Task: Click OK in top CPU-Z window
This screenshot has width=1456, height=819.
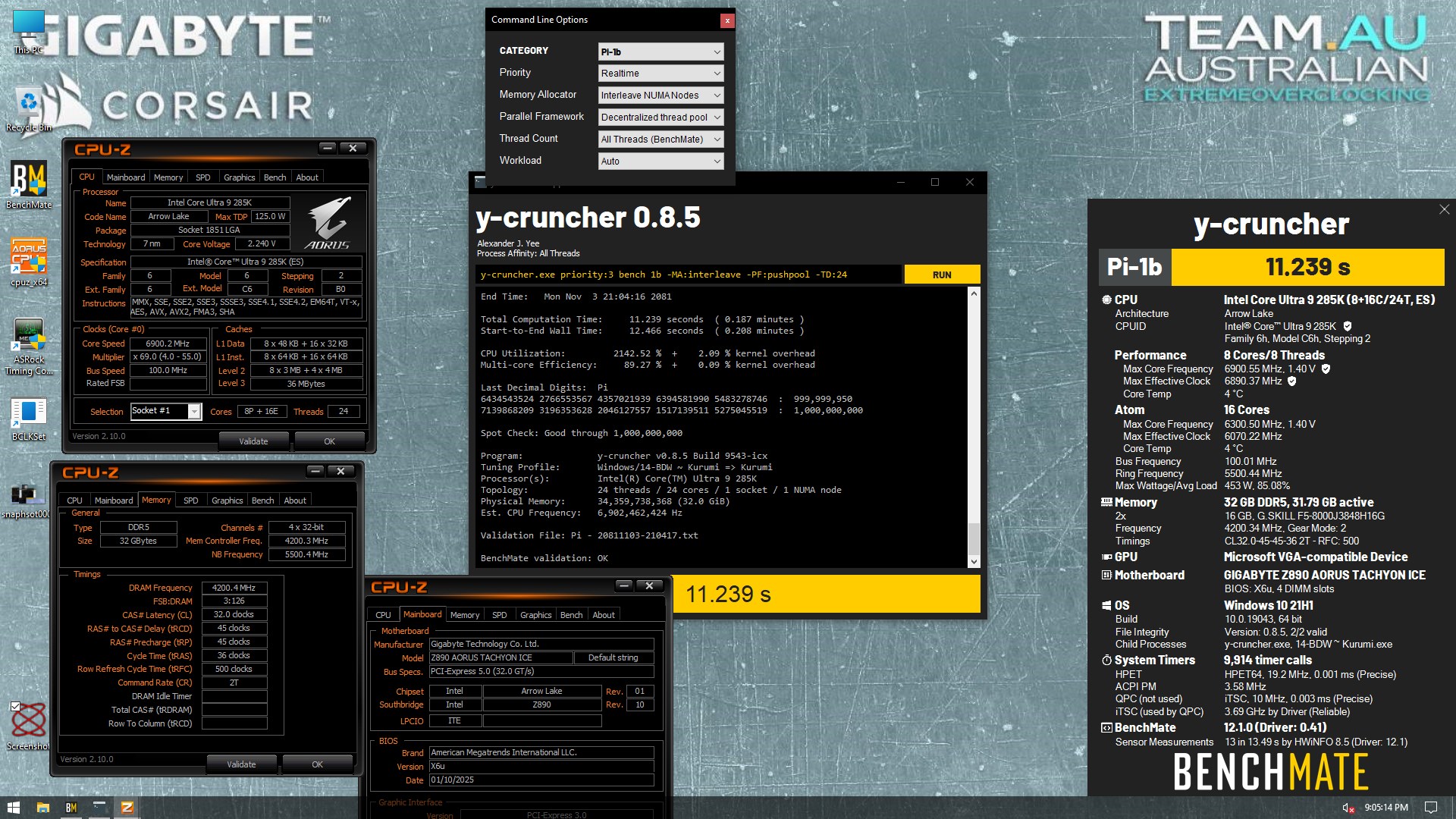Action: pyautogui.click(x=329, y=441)
